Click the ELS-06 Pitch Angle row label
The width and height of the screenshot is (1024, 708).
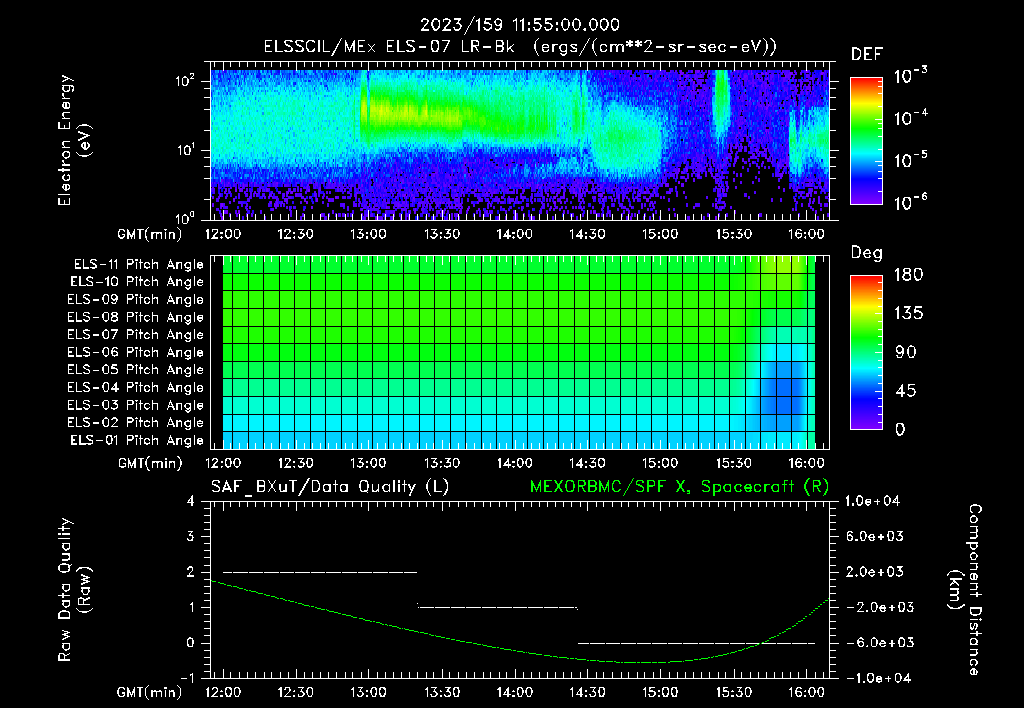[136, 352]
